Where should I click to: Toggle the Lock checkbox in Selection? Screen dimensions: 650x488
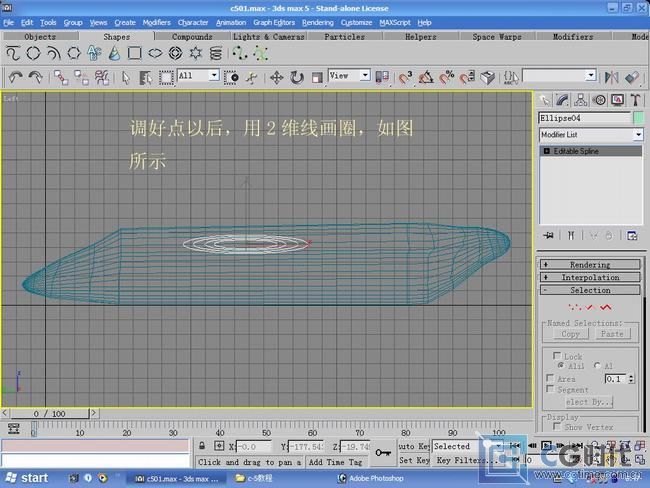pyautogui.click(x=556, y=356)
